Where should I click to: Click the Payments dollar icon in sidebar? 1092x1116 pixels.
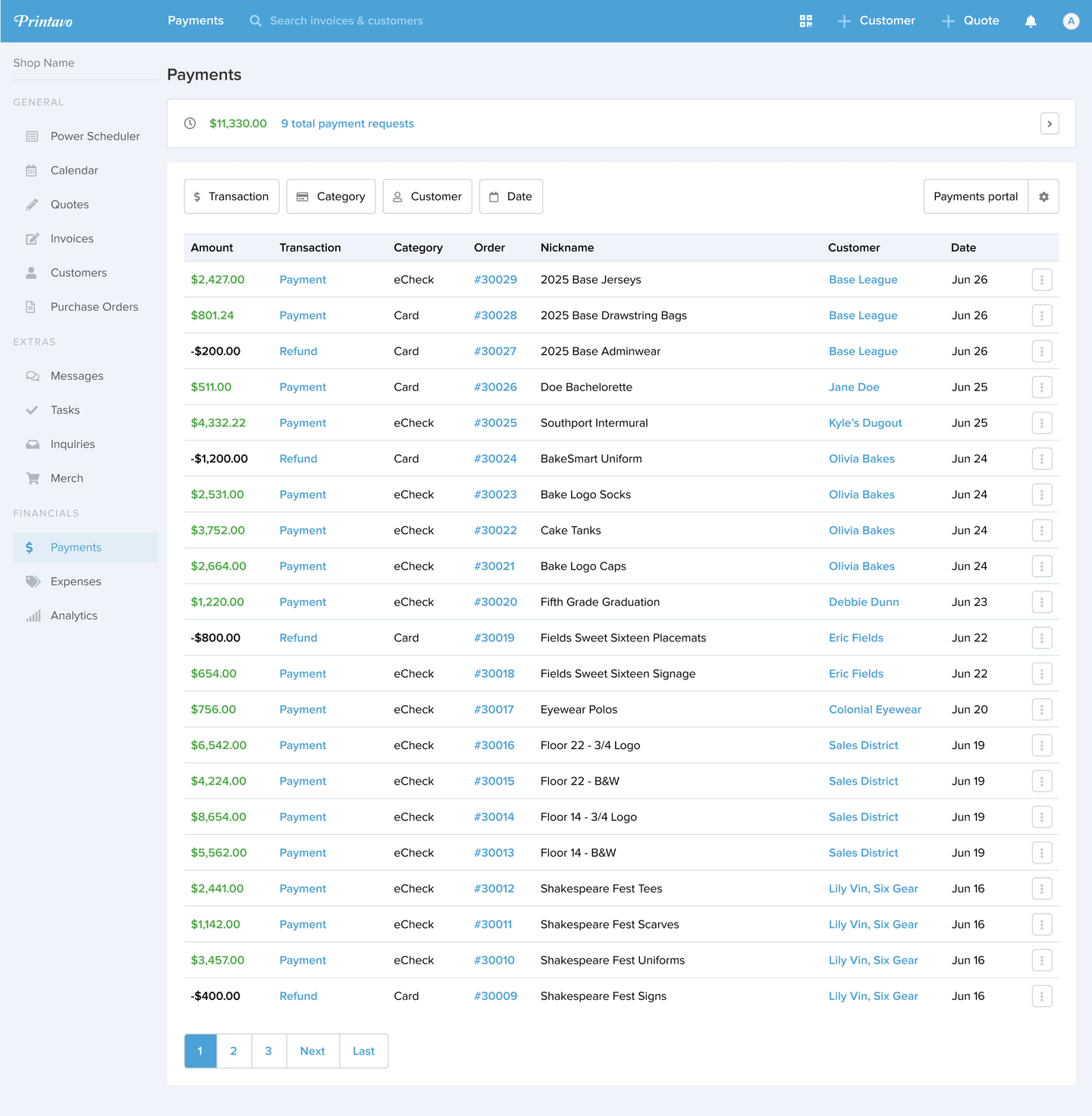click(x=30, y=547)
